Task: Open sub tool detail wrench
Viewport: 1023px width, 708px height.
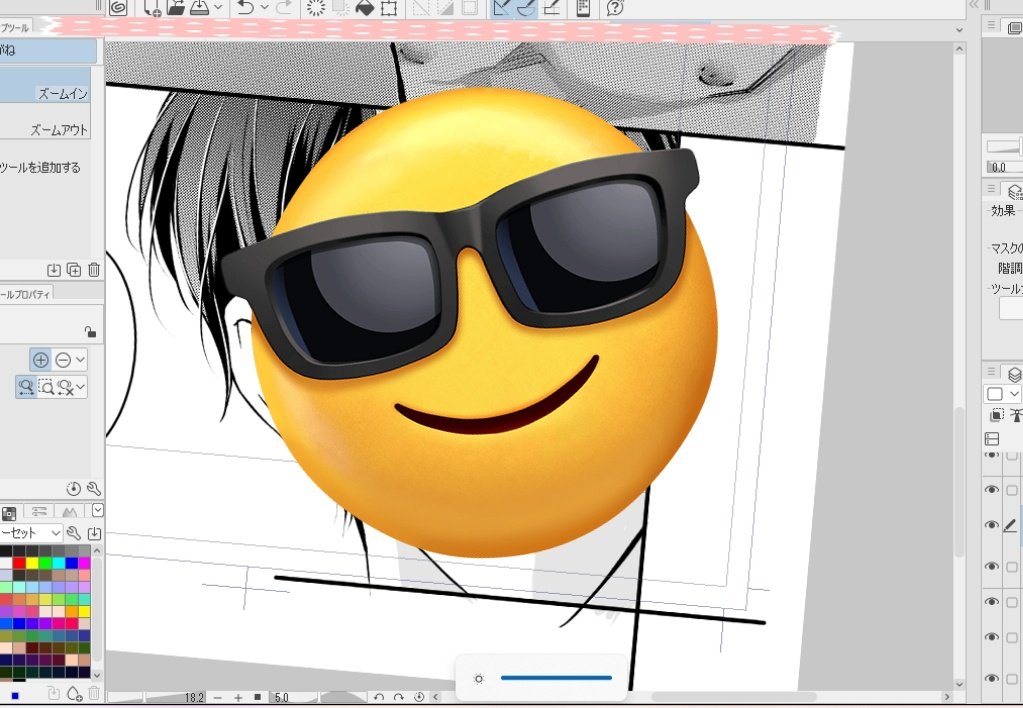Action: pyautogui.click(x=94, y=489)
